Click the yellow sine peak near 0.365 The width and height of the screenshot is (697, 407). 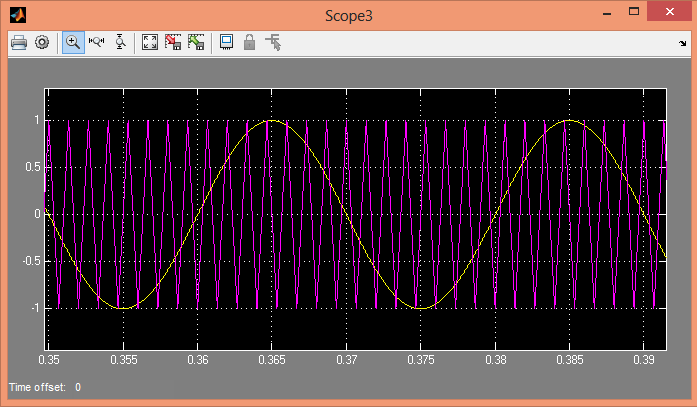pos(271,121)
